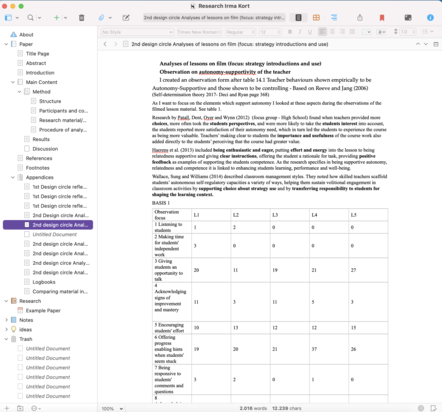The width and height of the screenshot is (442, 412).
Task: Open the font size 12 dropdown
Action: click(x=270, y=32)
